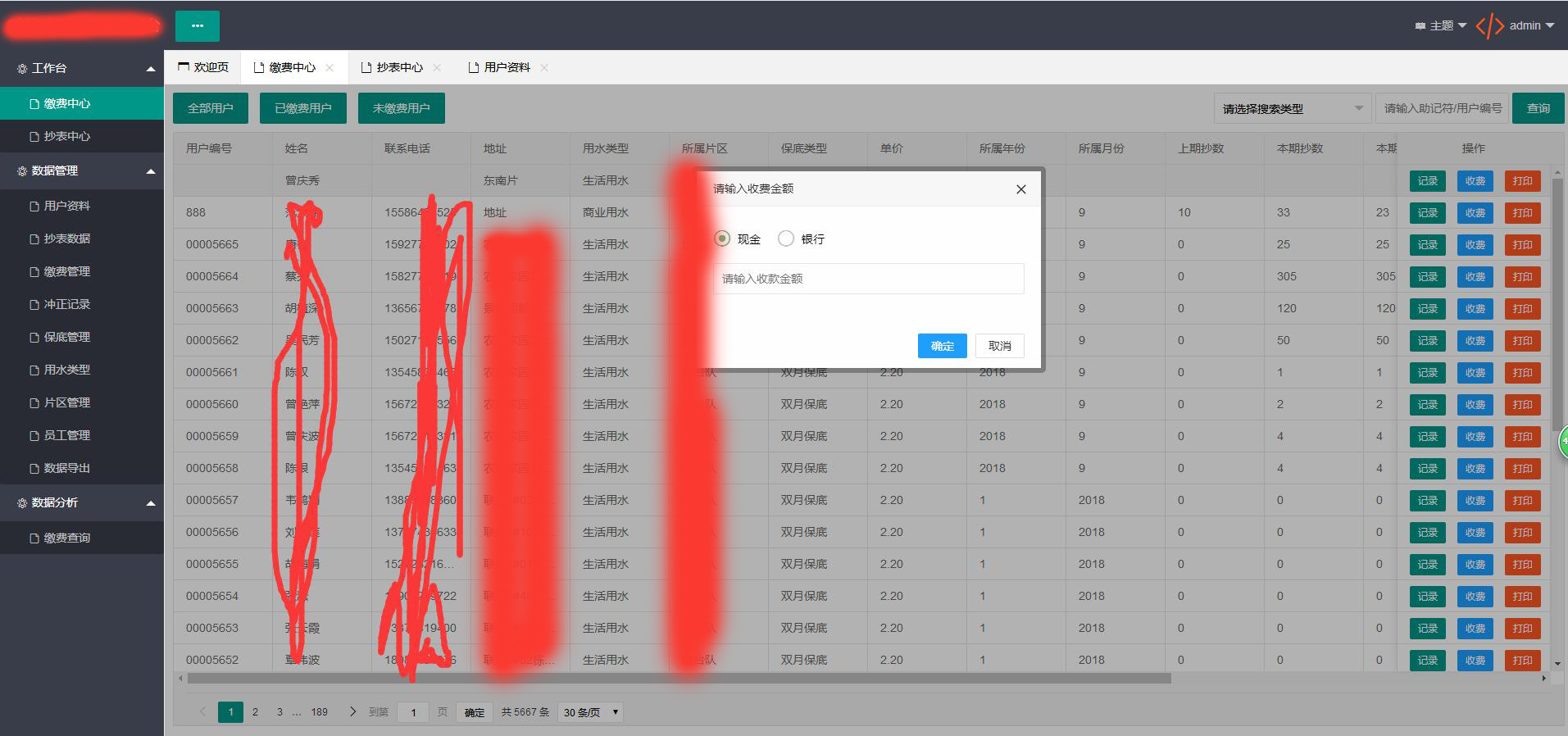Close the 抄表中心 tab using its X

coord(437,68)
